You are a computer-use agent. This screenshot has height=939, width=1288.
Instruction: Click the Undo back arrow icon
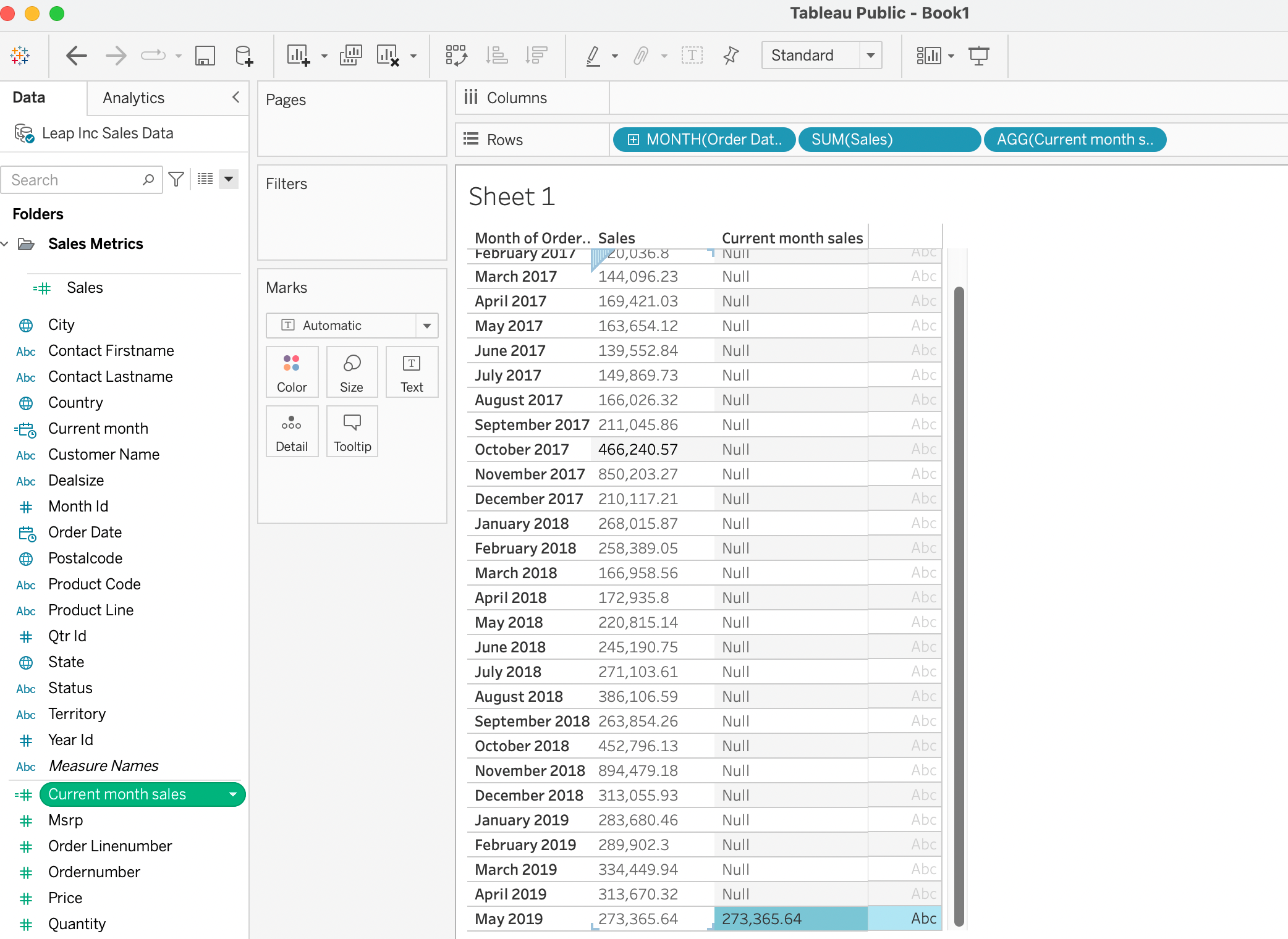tap(76, 56)
